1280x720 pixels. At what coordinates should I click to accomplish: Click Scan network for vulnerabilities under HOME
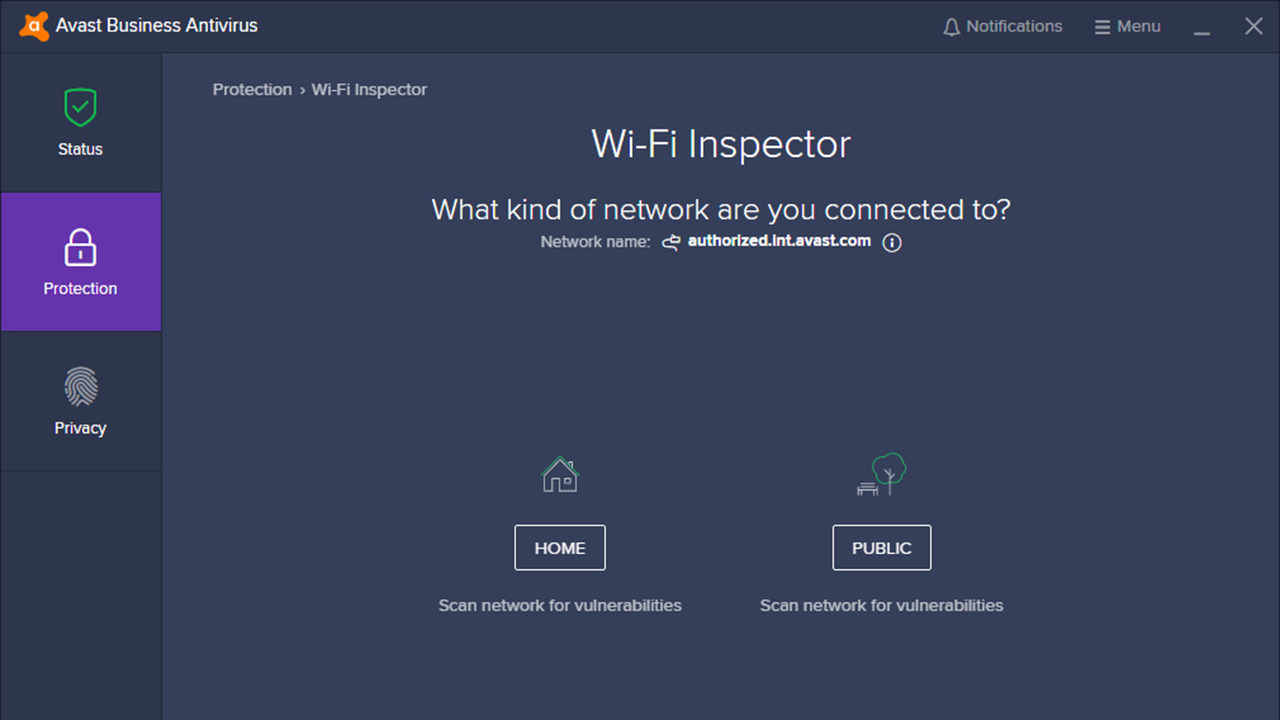(x=559, y=605)
